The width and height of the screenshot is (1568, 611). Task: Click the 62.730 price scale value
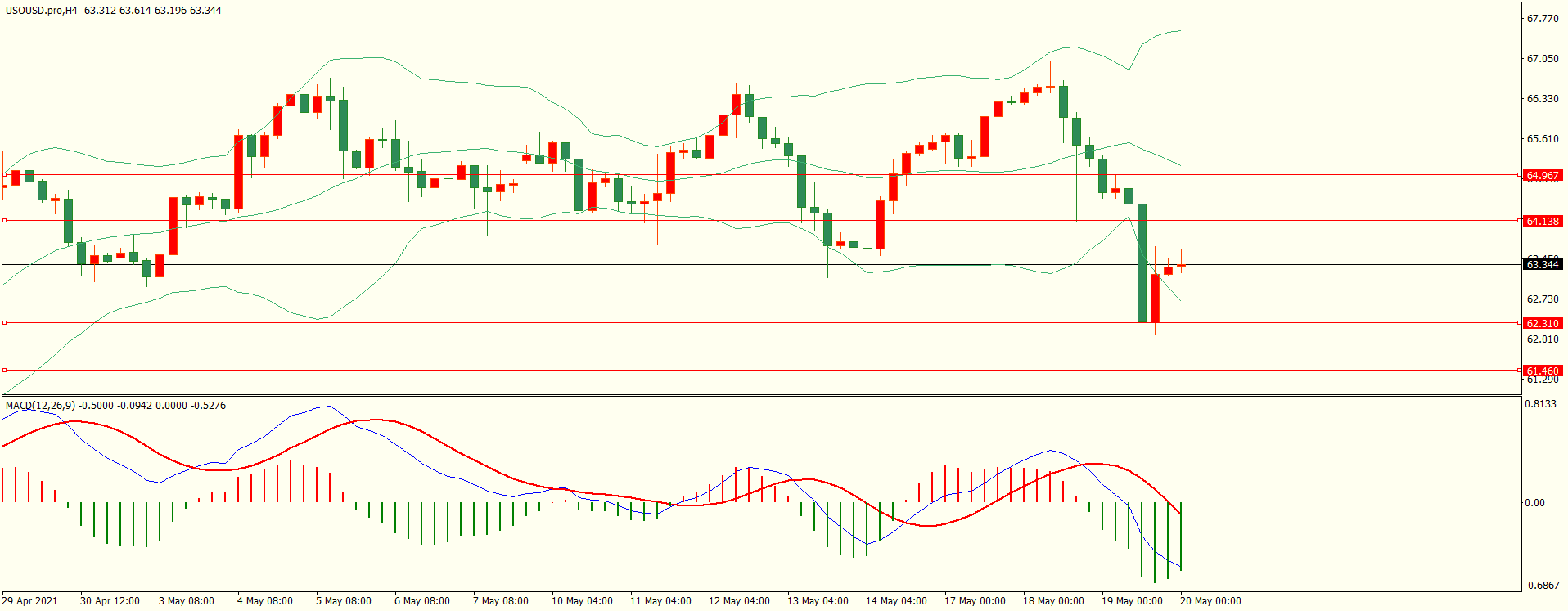pos(1543,299)
